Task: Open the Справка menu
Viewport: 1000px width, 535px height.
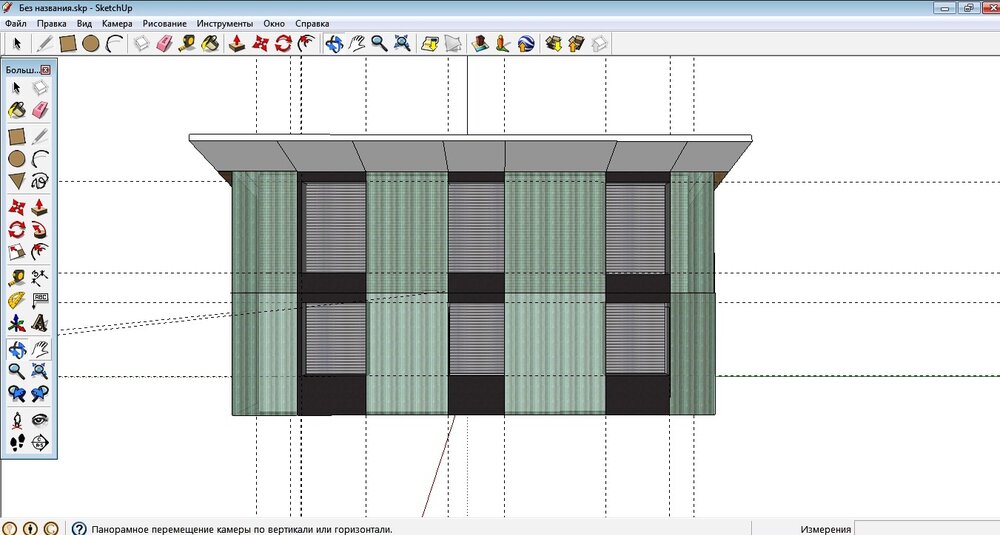Action: click(x=311, y=22)
